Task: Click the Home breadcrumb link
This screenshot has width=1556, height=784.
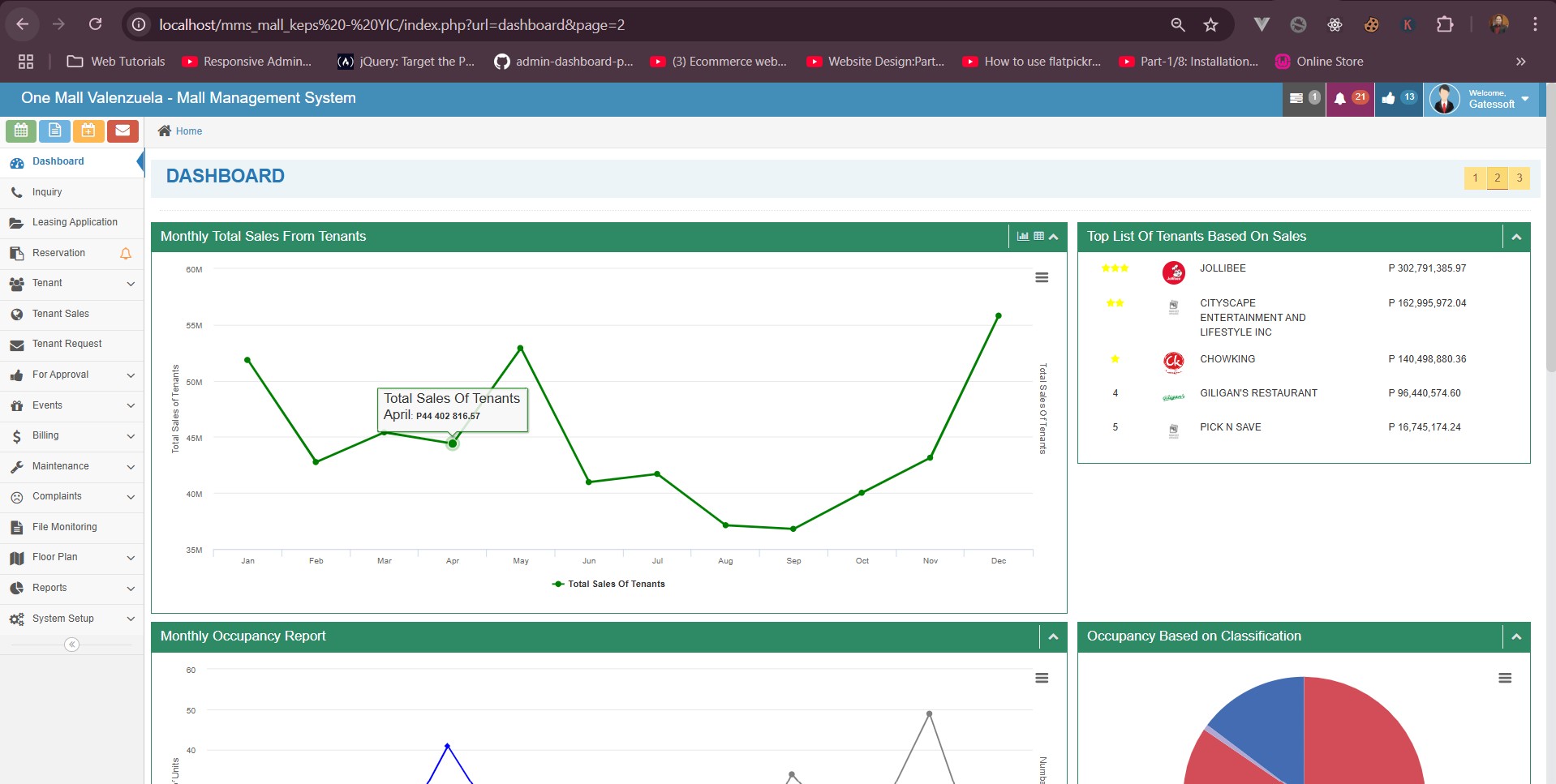Action: tap(189, 131)
